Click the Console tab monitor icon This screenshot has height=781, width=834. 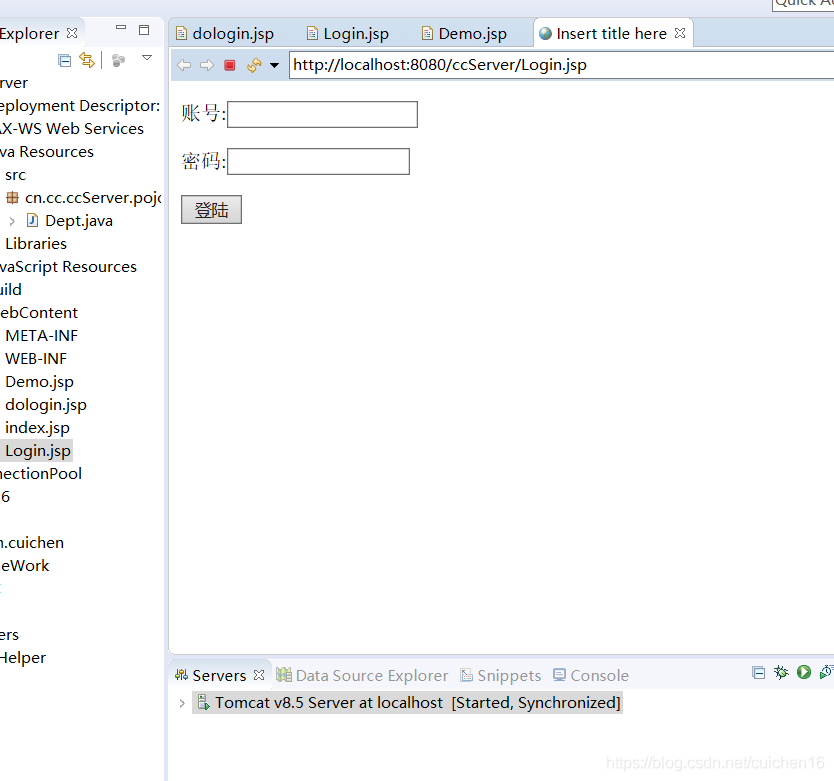pos(560,675)
